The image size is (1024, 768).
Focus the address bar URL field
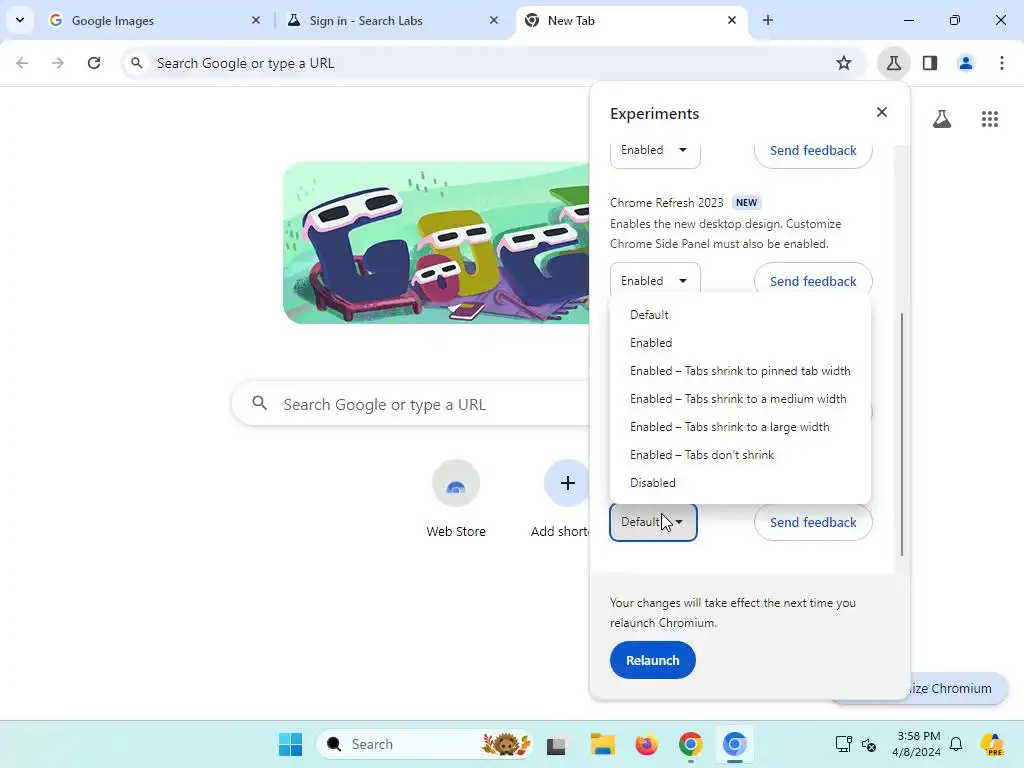pos(494,63)
